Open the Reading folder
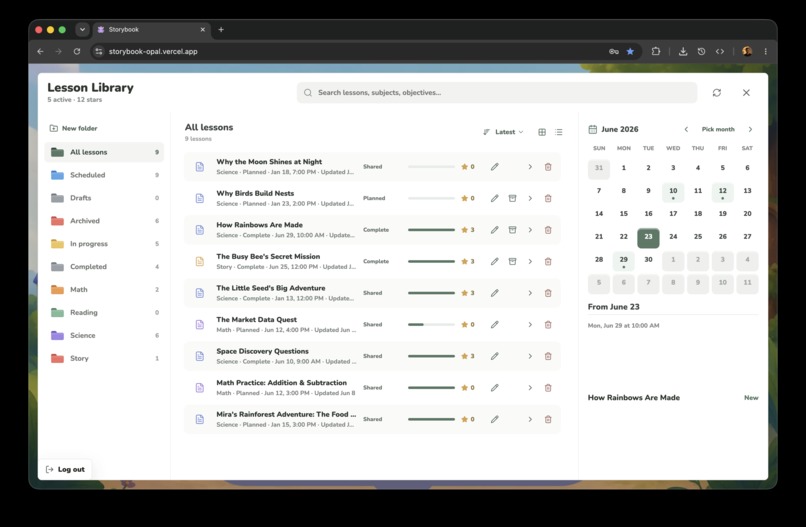 [x=104, y=312]
